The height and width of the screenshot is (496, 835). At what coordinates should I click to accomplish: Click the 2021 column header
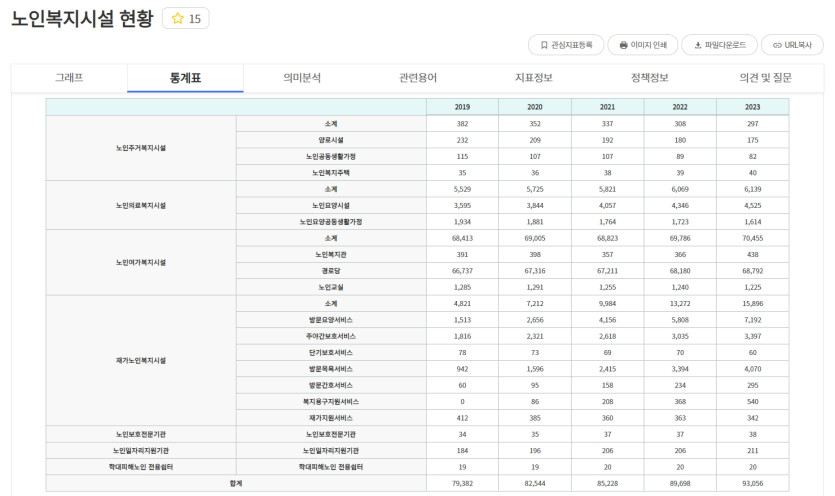608,107
